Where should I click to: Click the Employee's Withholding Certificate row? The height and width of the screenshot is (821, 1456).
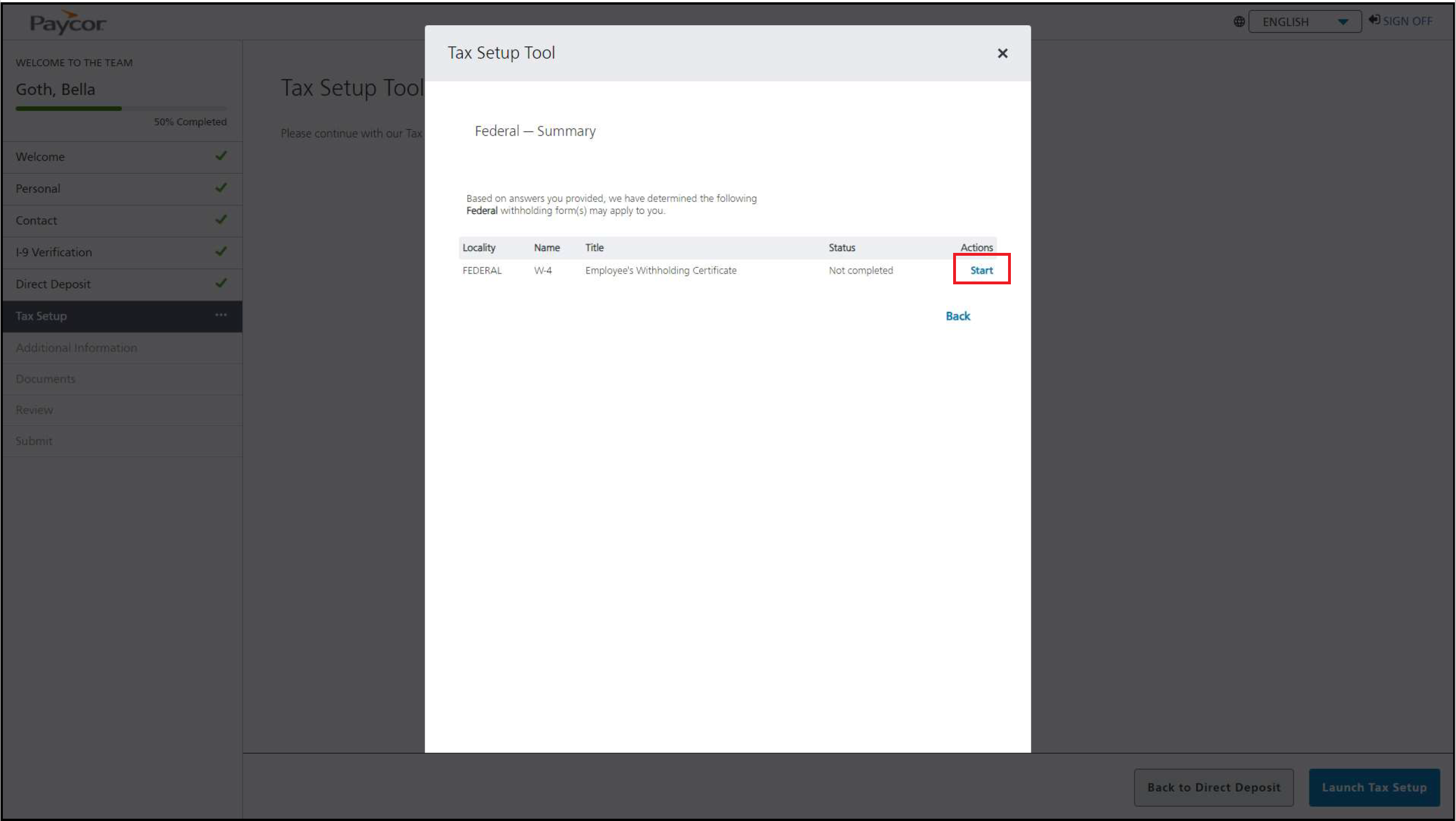pyautogui.click(x=660, y=270)
